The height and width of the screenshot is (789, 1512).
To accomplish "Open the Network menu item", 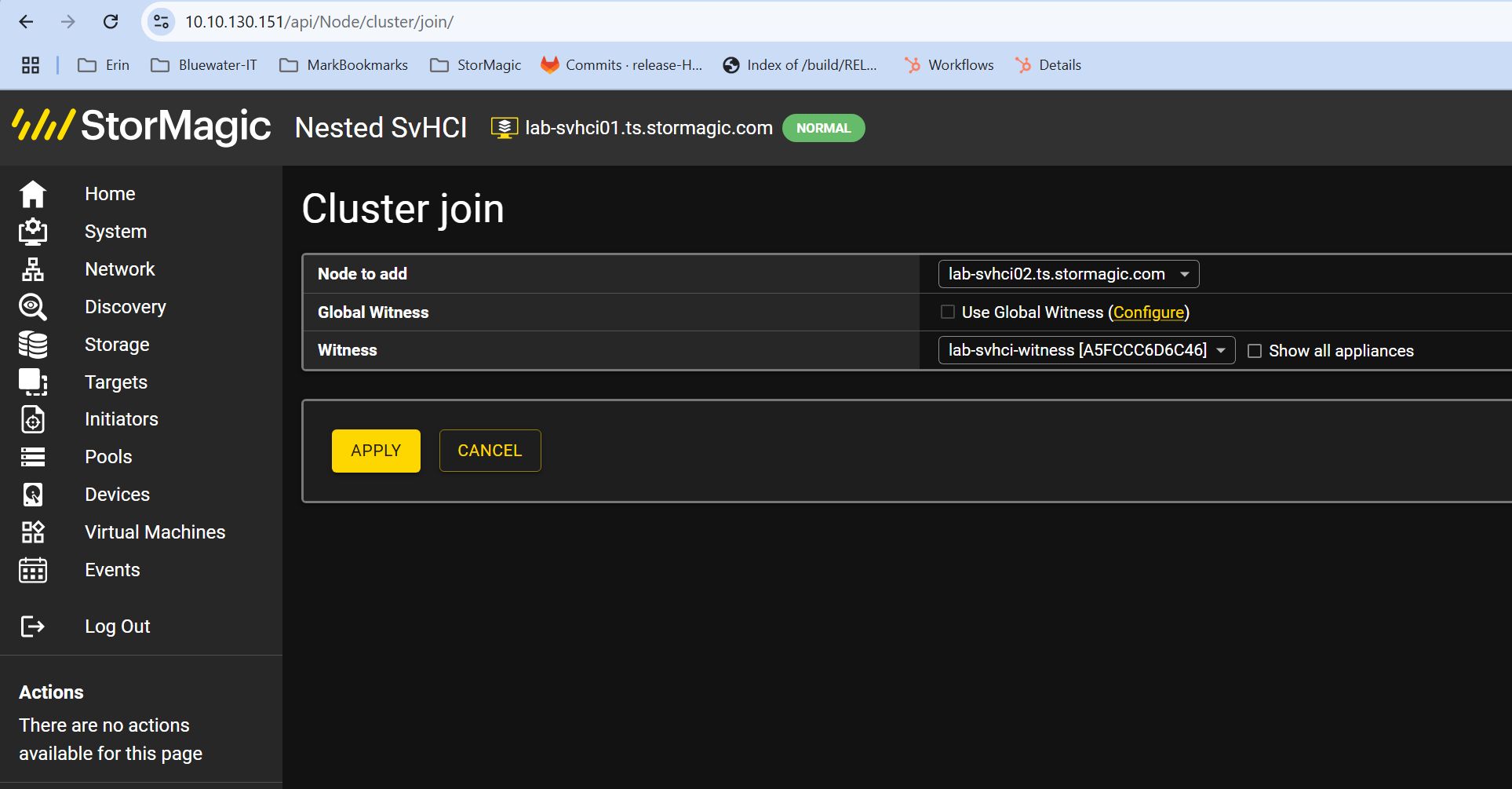I will click(120, 269).
